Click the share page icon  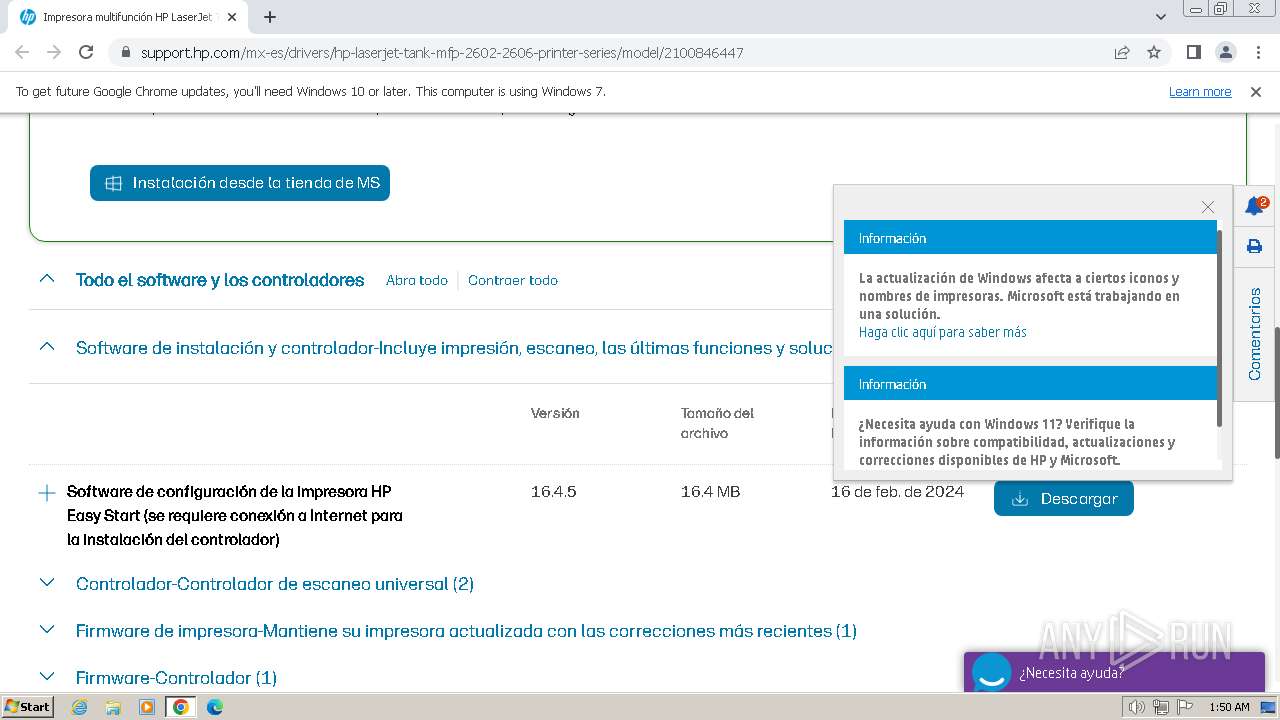1122,52
